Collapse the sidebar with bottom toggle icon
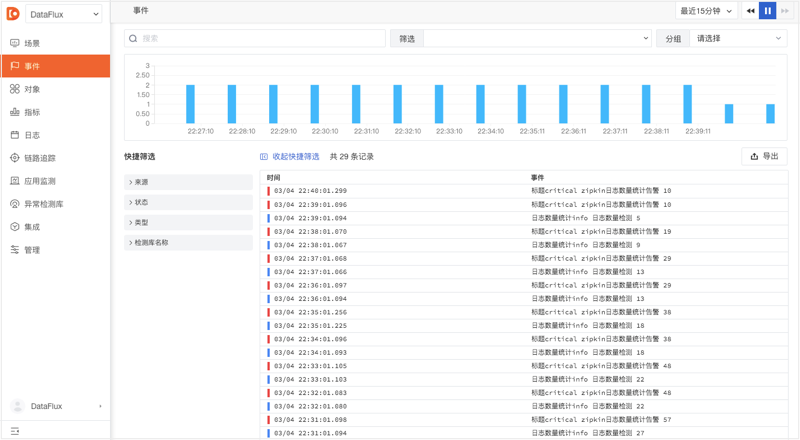Screen dimensions: 800x440 click(15, 431)
